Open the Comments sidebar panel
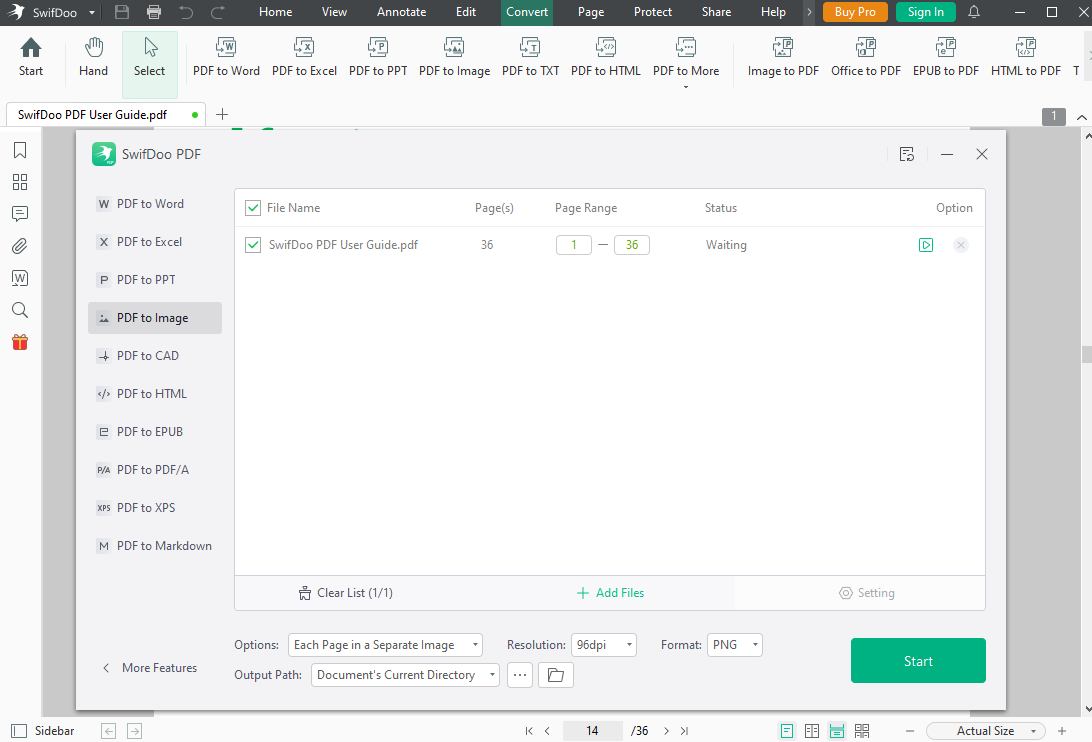 tap(20, 214)
